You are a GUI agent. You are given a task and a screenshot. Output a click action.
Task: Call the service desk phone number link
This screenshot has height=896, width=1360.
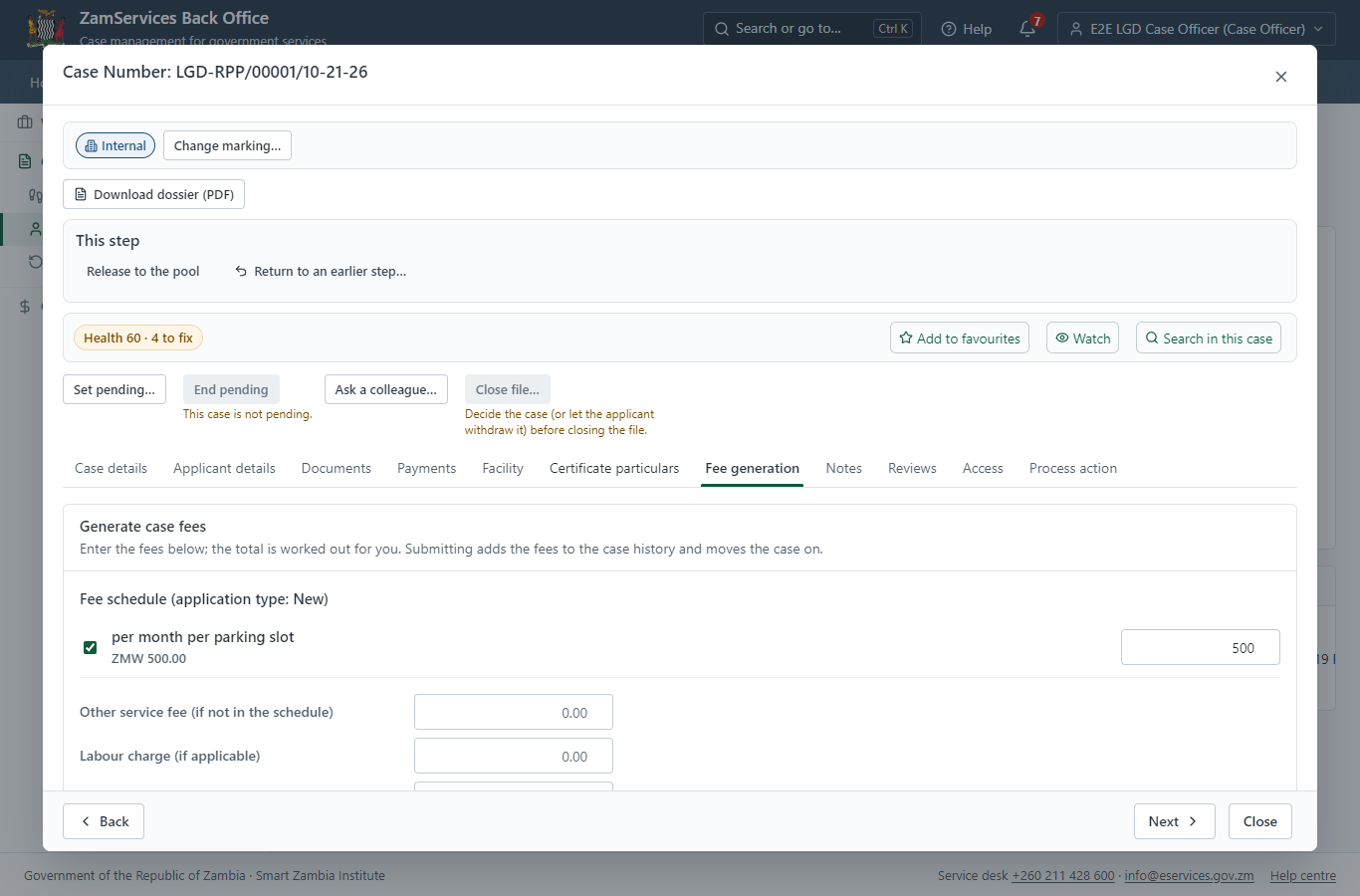tap(1063, 876)
